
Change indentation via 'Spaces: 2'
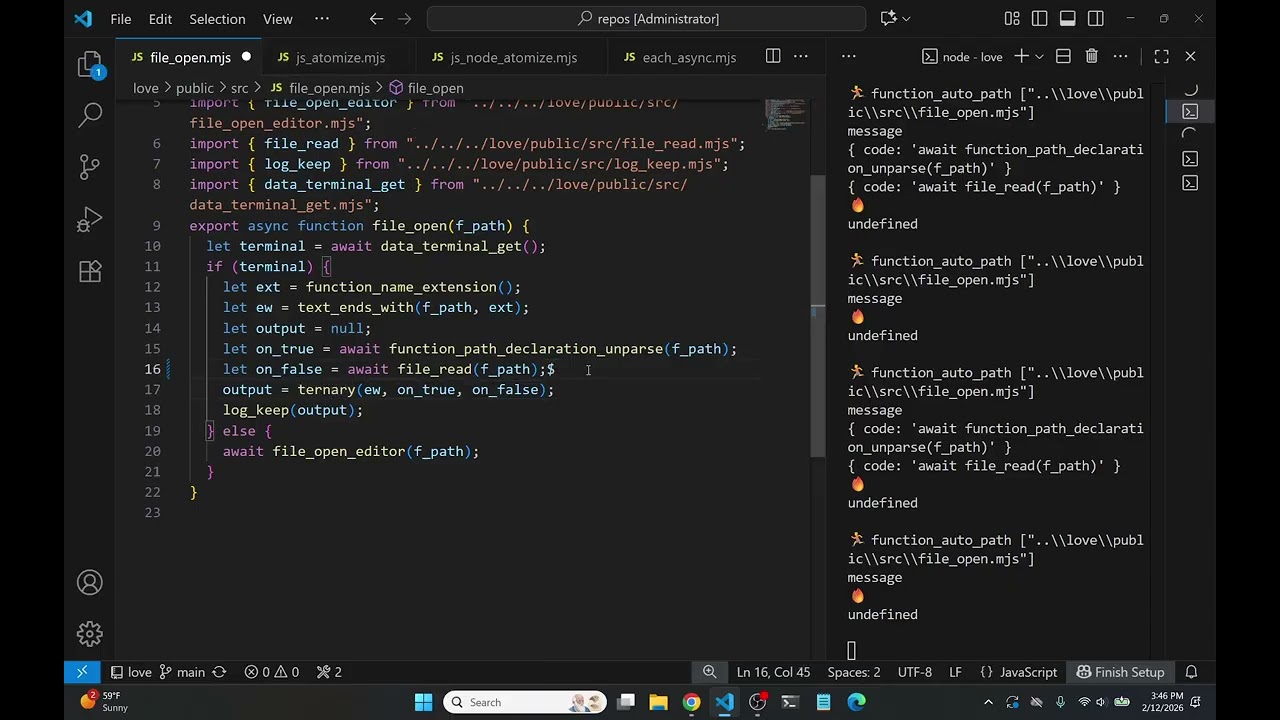(x=854, y=672)
